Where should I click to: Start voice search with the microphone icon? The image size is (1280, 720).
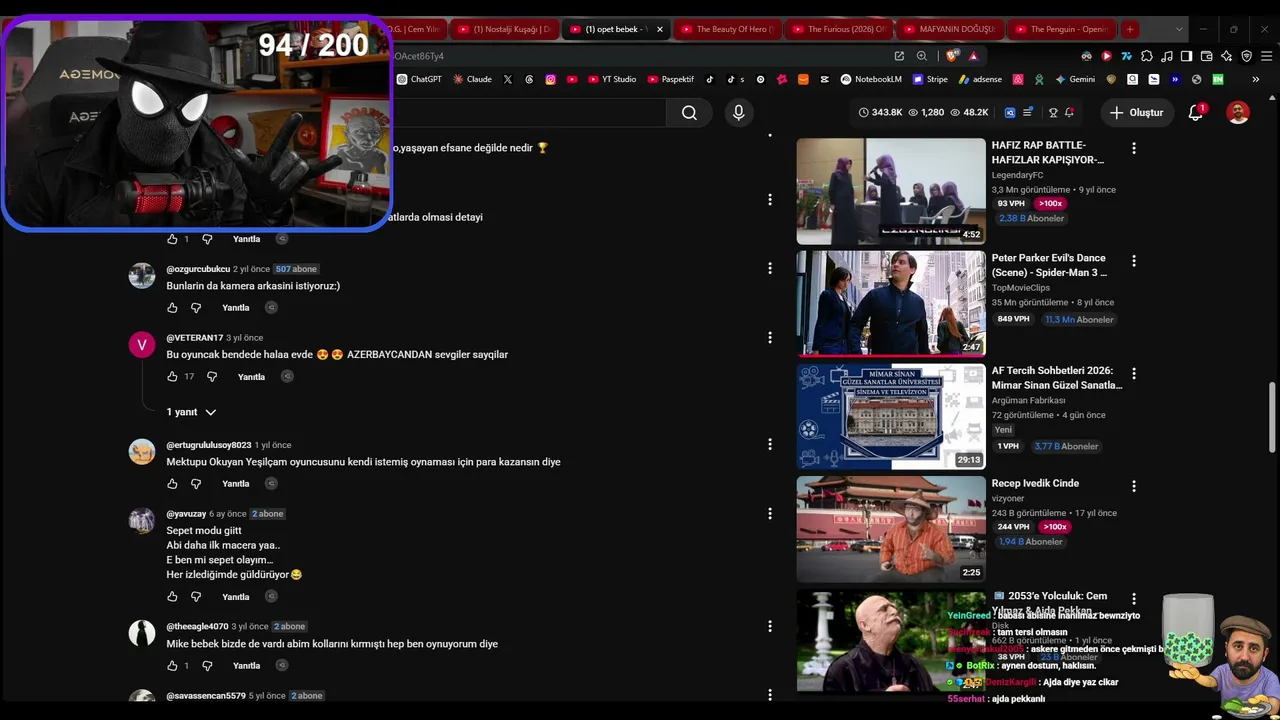tap(739, 113)
